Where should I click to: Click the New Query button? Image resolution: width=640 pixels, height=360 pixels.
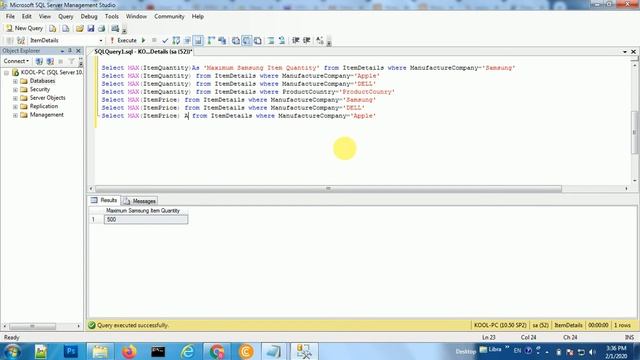pyautogui.click(x=24, y=28)
